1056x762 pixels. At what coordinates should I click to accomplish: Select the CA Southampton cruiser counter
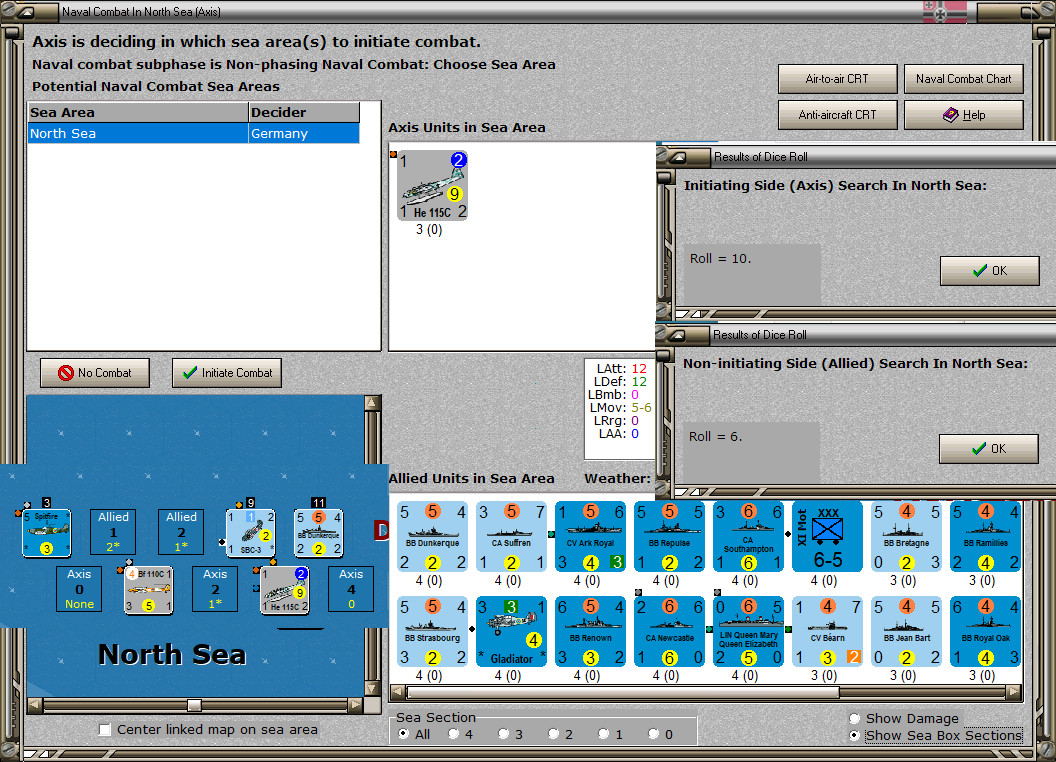tap(748, 536)
